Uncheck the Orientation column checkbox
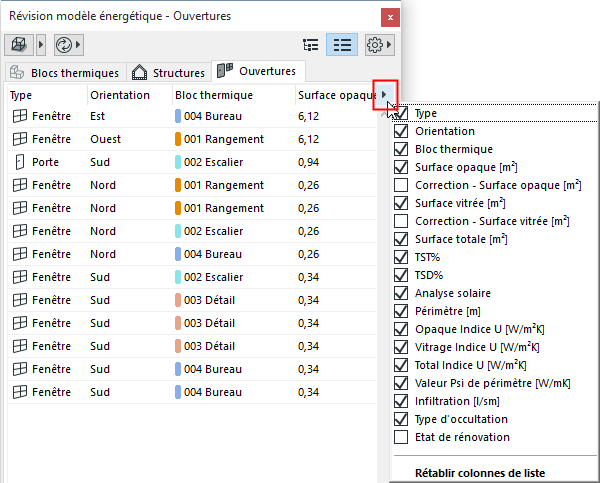The height and width of the screenshot is (483, 600). [401, 131]
